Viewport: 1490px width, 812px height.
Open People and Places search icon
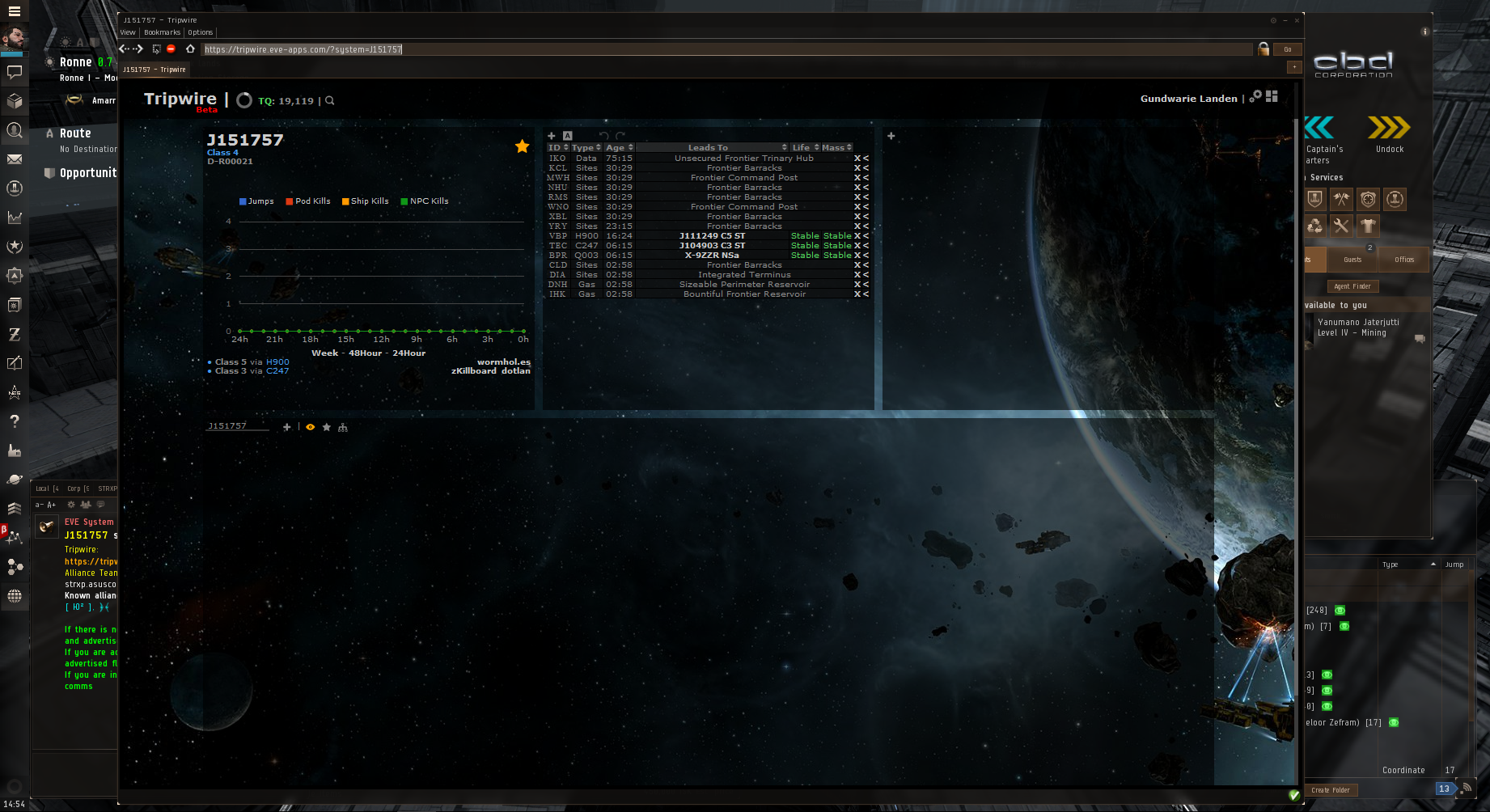(15, 130)
